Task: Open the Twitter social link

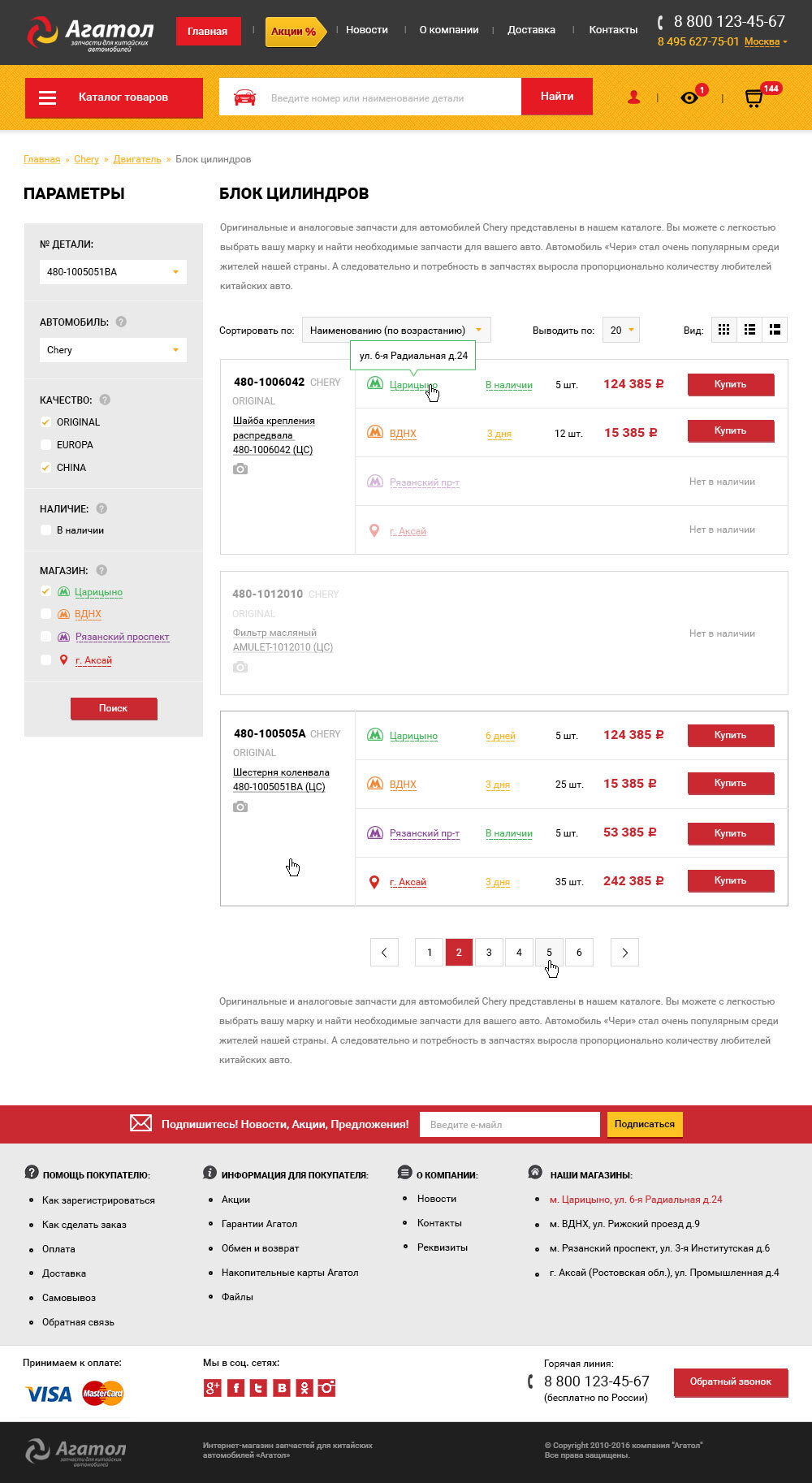Action: click(x=258, y=1388)
